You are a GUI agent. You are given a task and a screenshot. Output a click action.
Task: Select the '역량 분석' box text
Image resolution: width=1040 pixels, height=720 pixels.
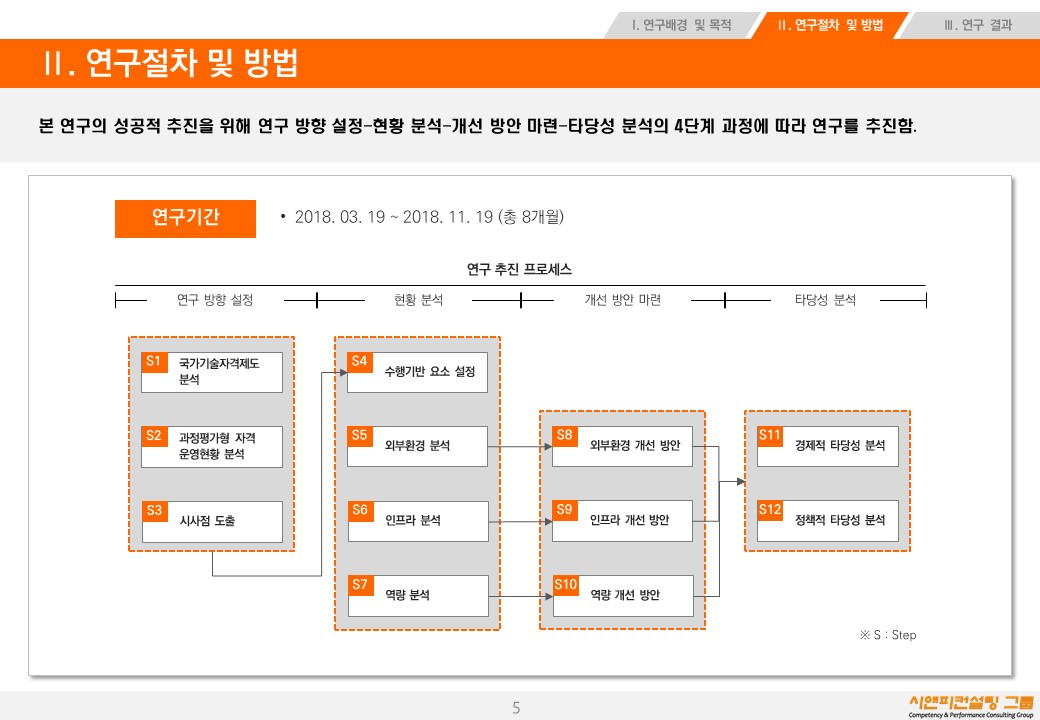point(407,595)
